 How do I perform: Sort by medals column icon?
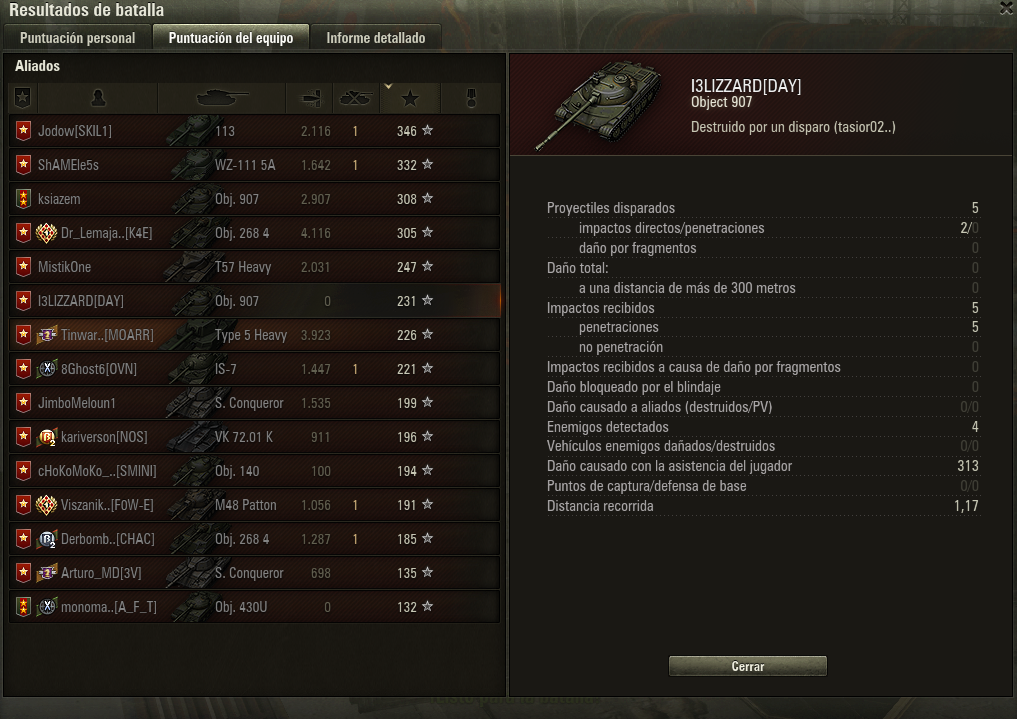[x=472, y=98]
